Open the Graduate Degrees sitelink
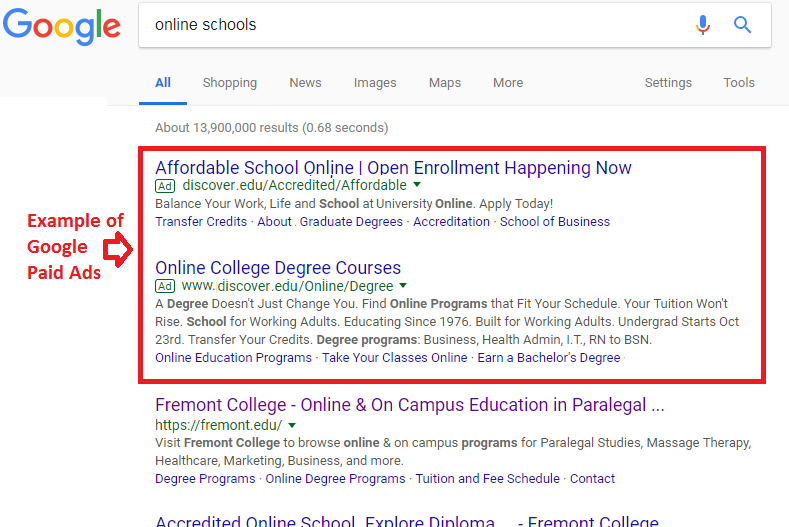This screenshot has width=789, height=527. click(x=351, y=222)
